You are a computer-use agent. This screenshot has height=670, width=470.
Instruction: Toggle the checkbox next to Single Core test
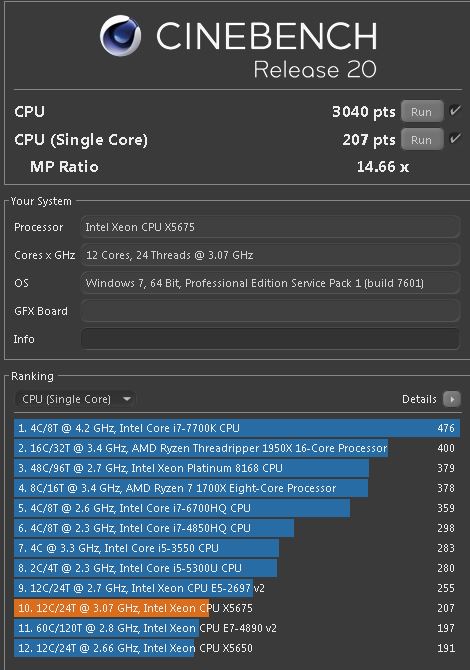(455, 138)
